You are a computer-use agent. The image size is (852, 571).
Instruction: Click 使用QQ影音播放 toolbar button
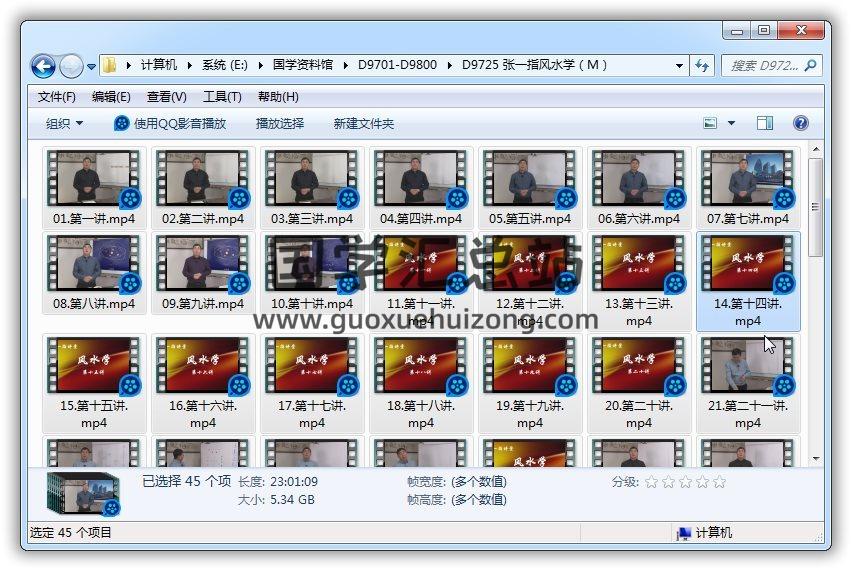(170, 123)
